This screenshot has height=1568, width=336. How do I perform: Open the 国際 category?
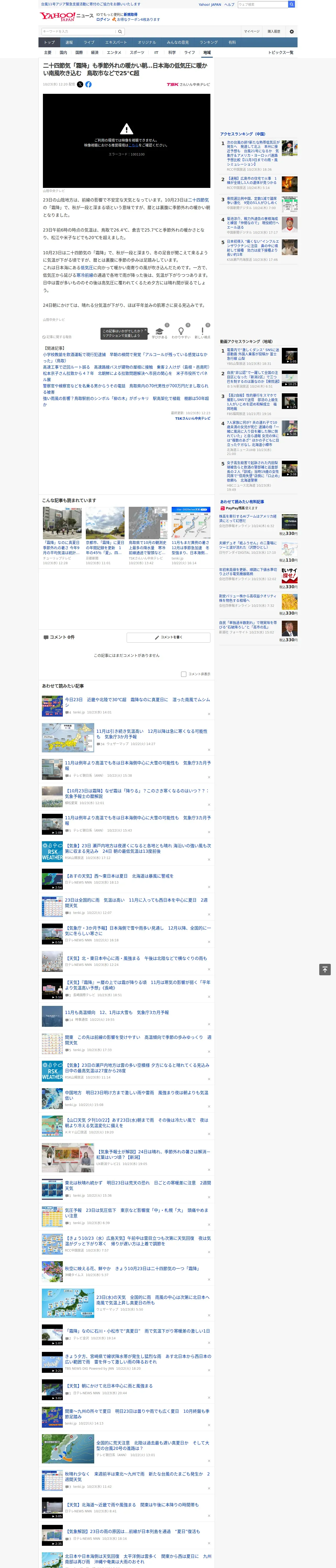pos(79,52)
